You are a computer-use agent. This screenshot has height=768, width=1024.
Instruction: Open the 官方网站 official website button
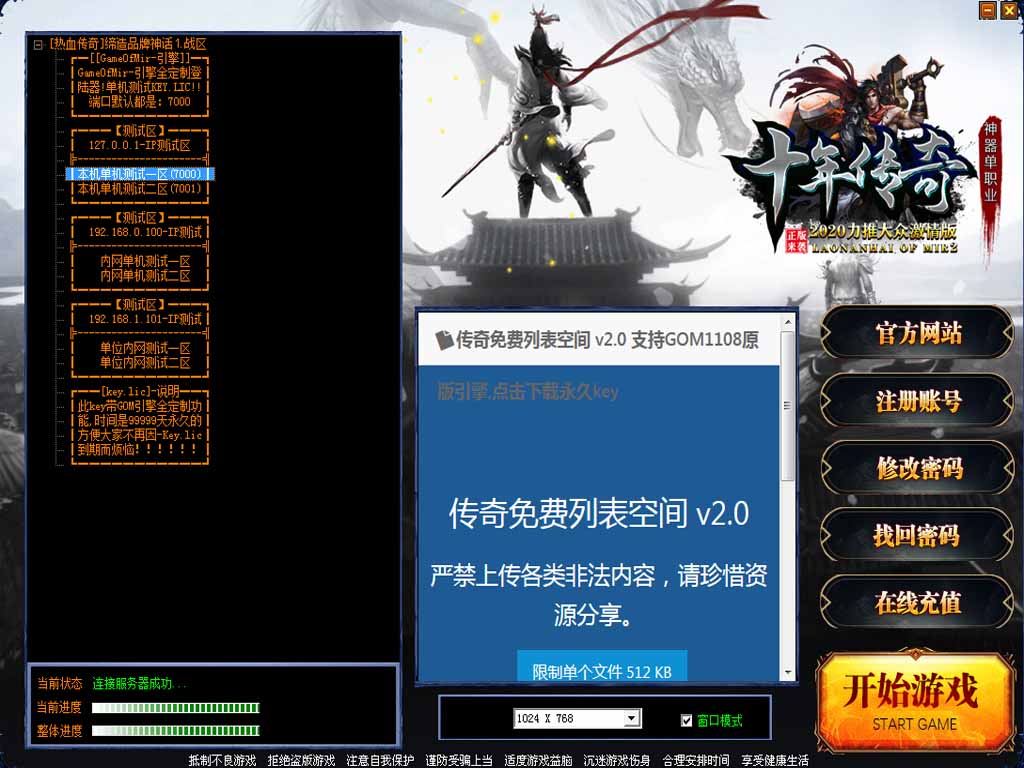point(918,333)
